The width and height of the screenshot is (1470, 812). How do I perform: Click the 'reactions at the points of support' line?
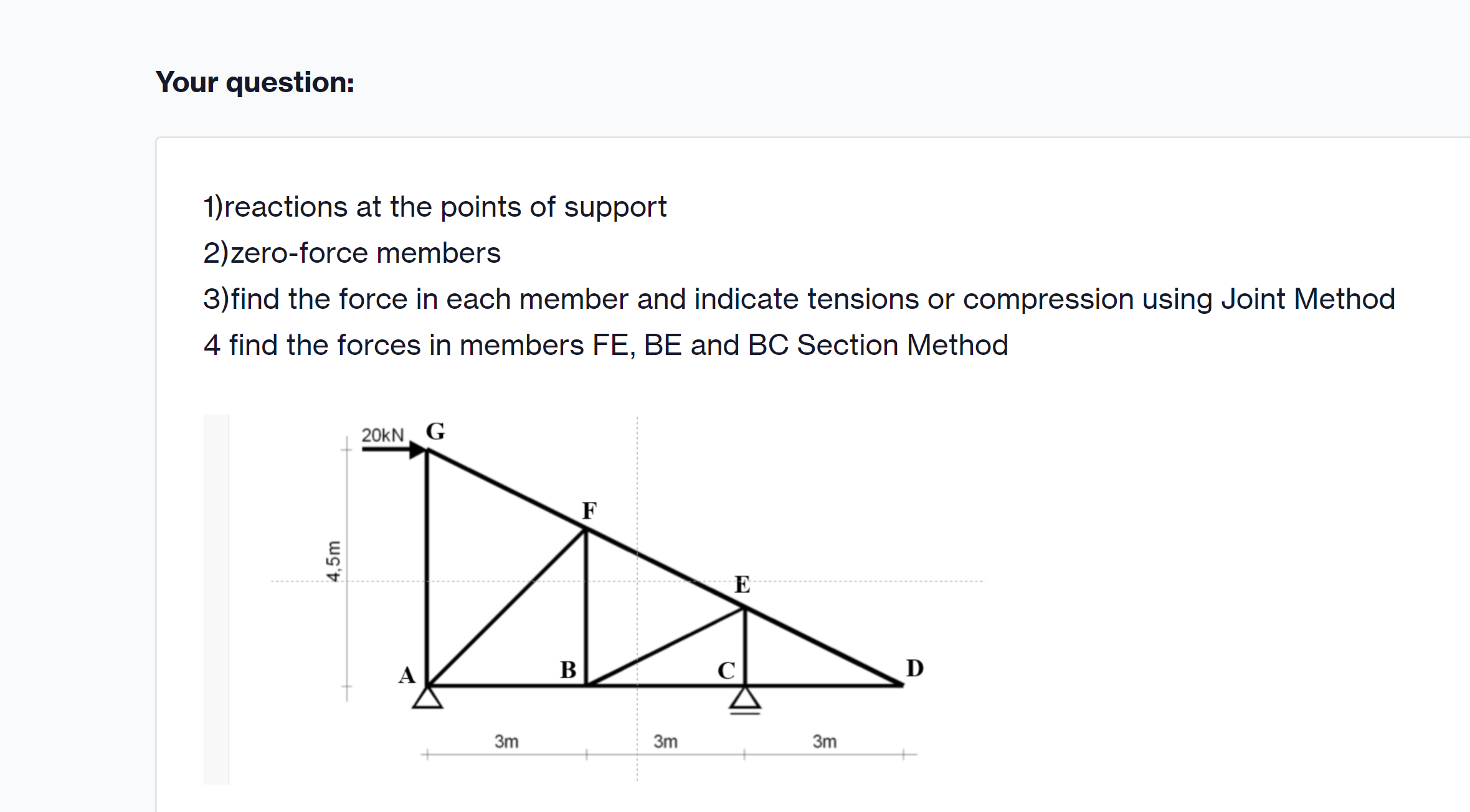(x=435, y=207)
